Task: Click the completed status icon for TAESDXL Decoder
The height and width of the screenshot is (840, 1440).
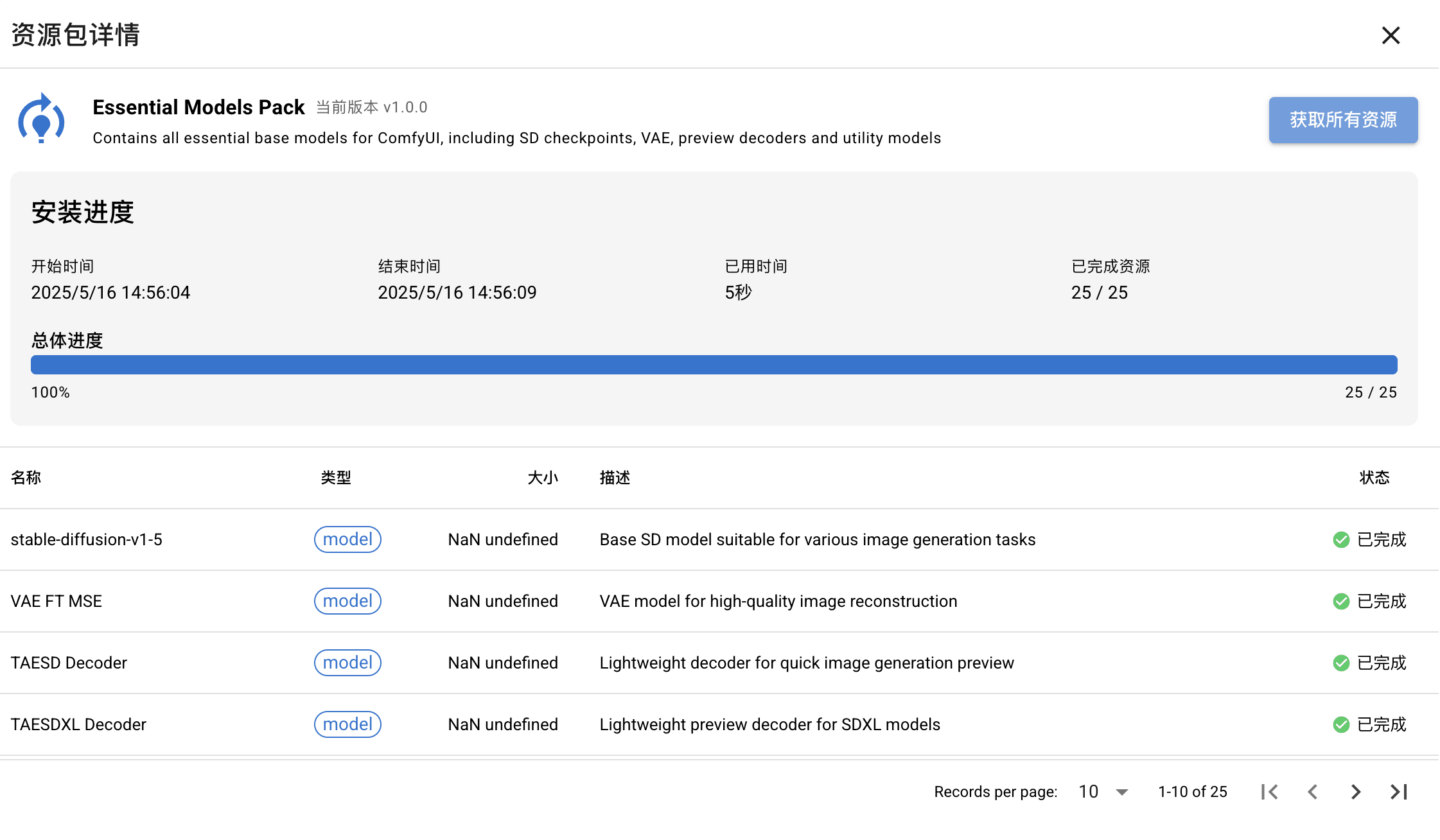Action: (1341, 724)
